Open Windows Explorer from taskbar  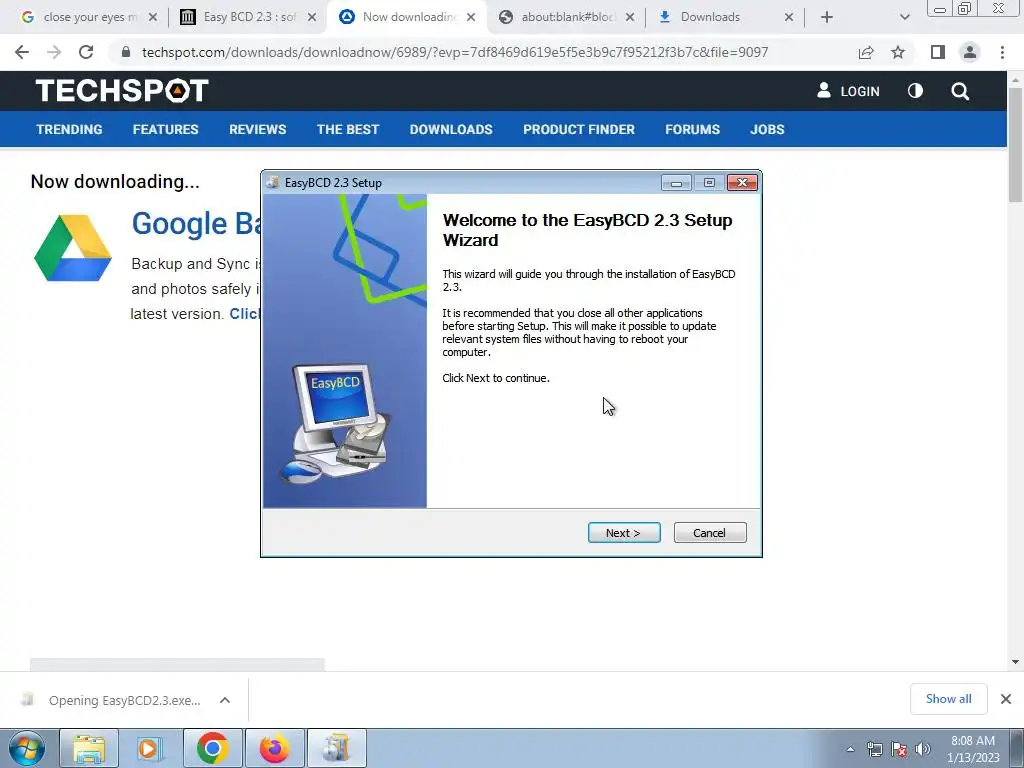(89, 748)
